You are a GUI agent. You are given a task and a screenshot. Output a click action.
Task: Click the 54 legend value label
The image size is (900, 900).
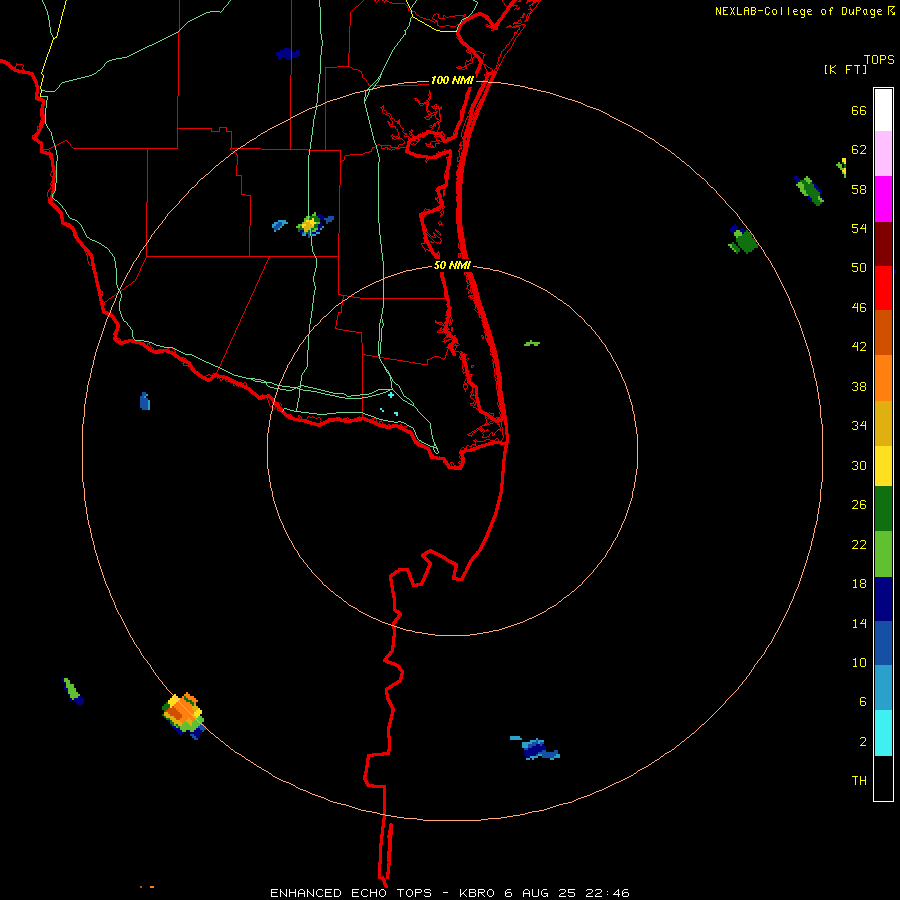point(859,228)
